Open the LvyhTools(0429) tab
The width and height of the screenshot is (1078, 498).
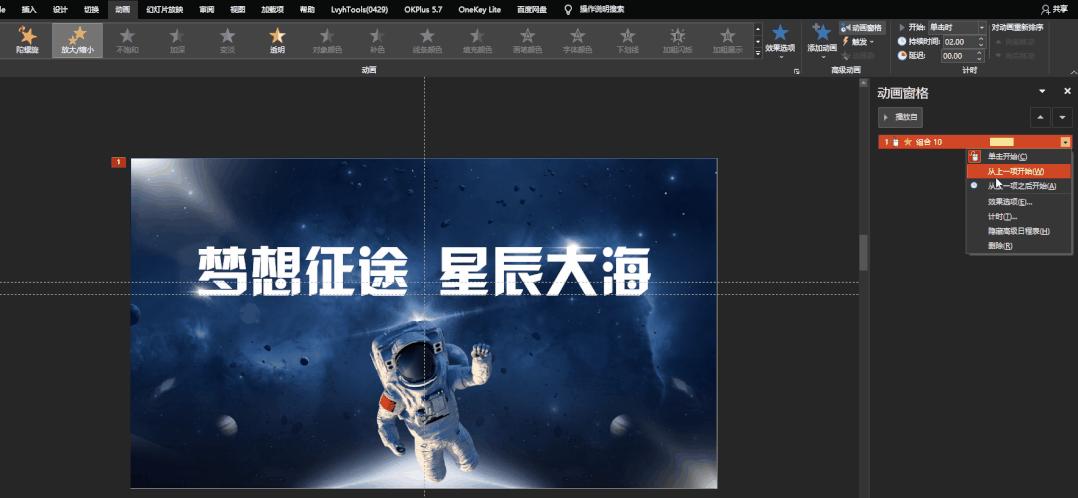click(x=359, y=10)
